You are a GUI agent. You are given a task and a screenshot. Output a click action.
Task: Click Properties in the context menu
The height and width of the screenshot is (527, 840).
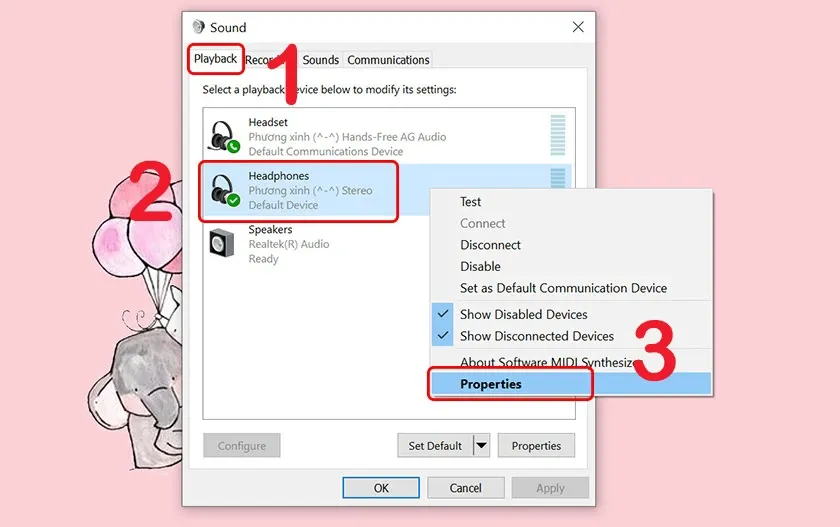pyautogui.click(x=572, y=384)
